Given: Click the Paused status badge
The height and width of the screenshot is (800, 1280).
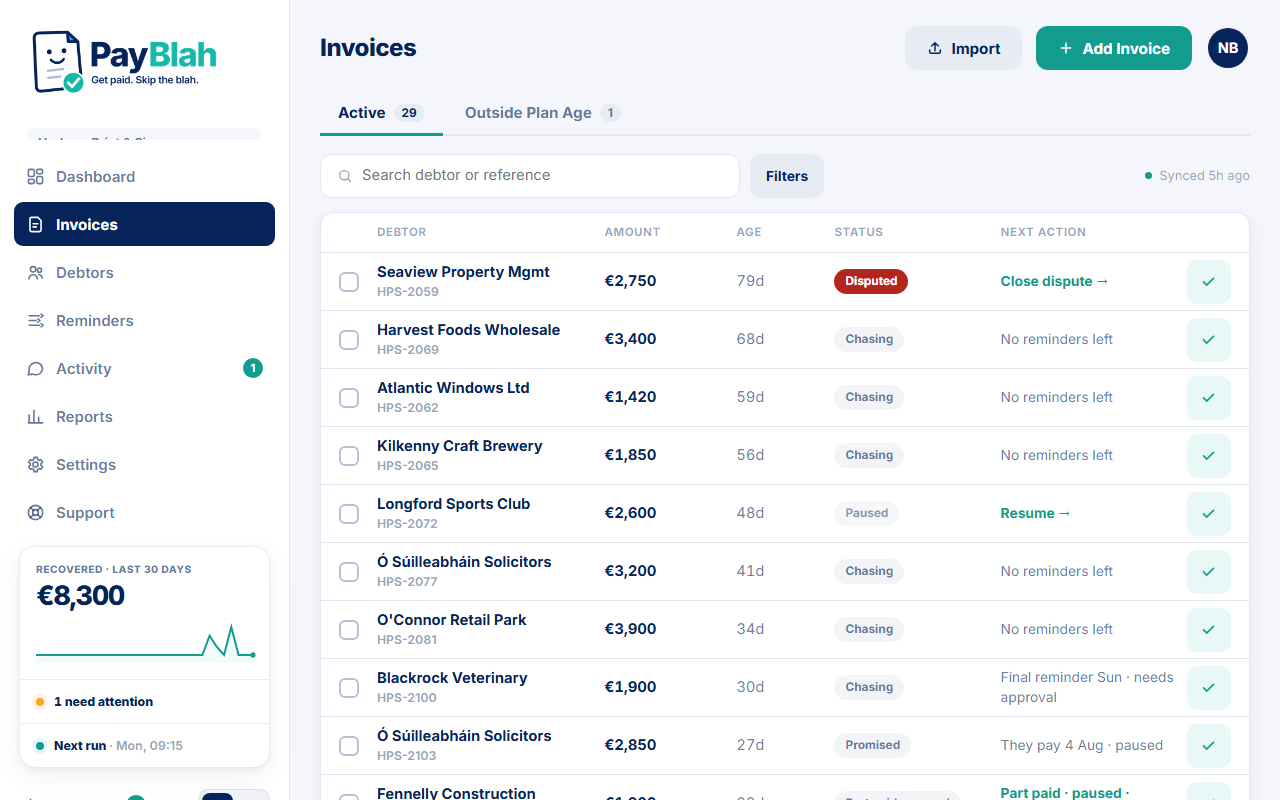Looking at the screenshot, I should coord(866,513).
